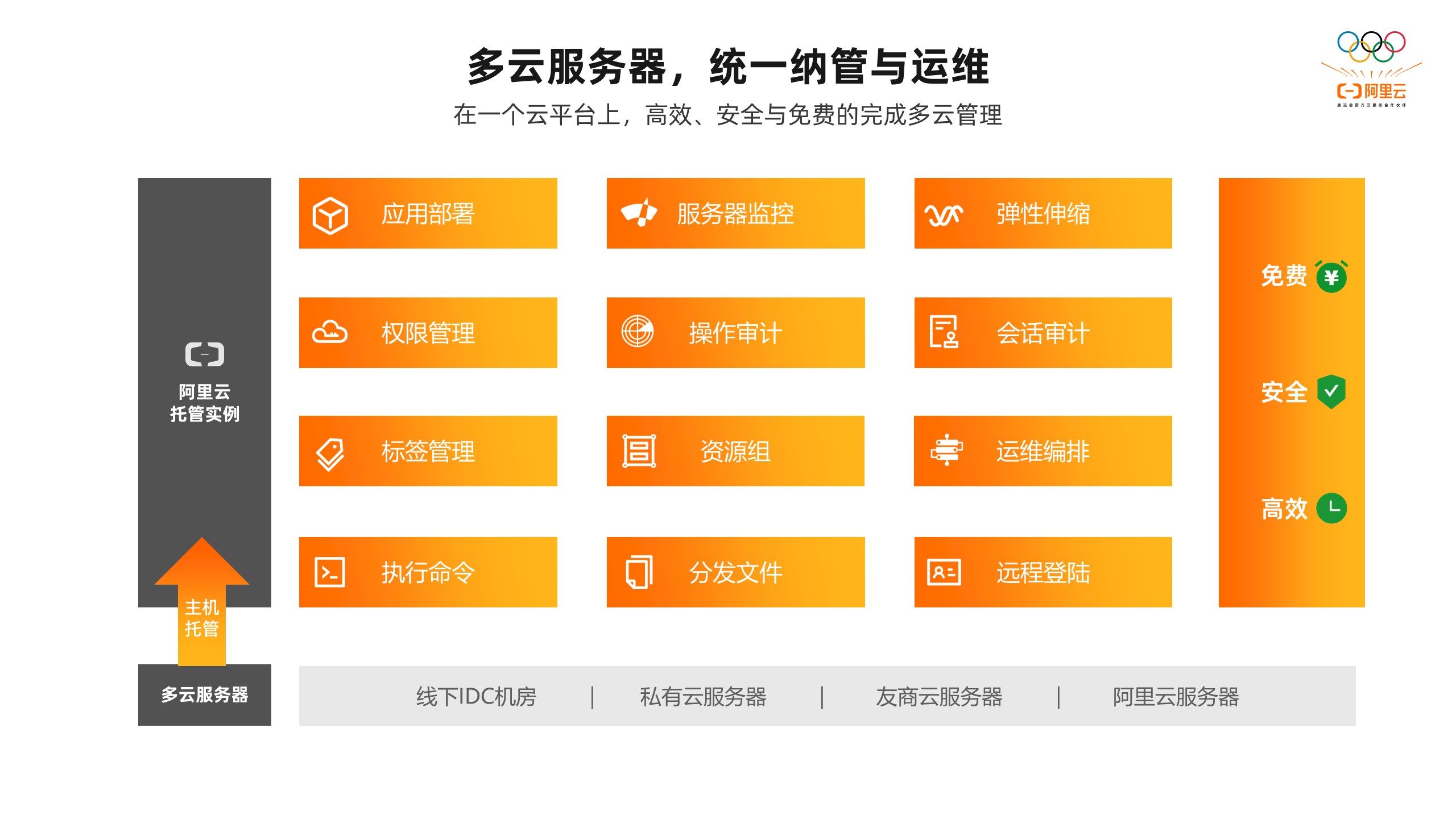The height and width of the screenshot is (819, 1456).
Task: Click 线下IDC机房 in the bottom bar
Action: coord(477,697)
